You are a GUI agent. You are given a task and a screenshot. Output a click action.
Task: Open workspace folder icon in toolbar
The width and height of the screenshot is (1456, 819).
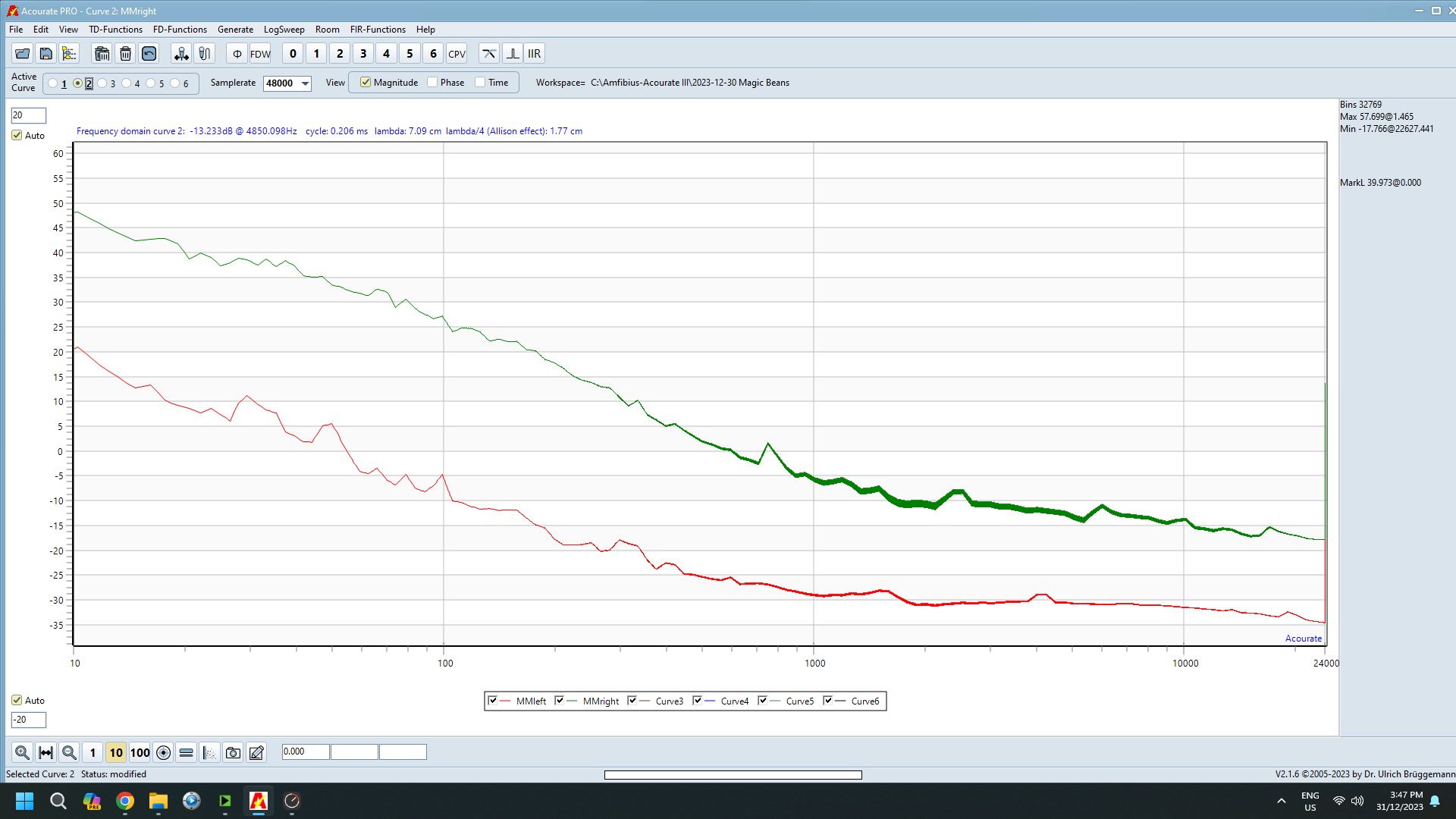click(x=23, y=54)
